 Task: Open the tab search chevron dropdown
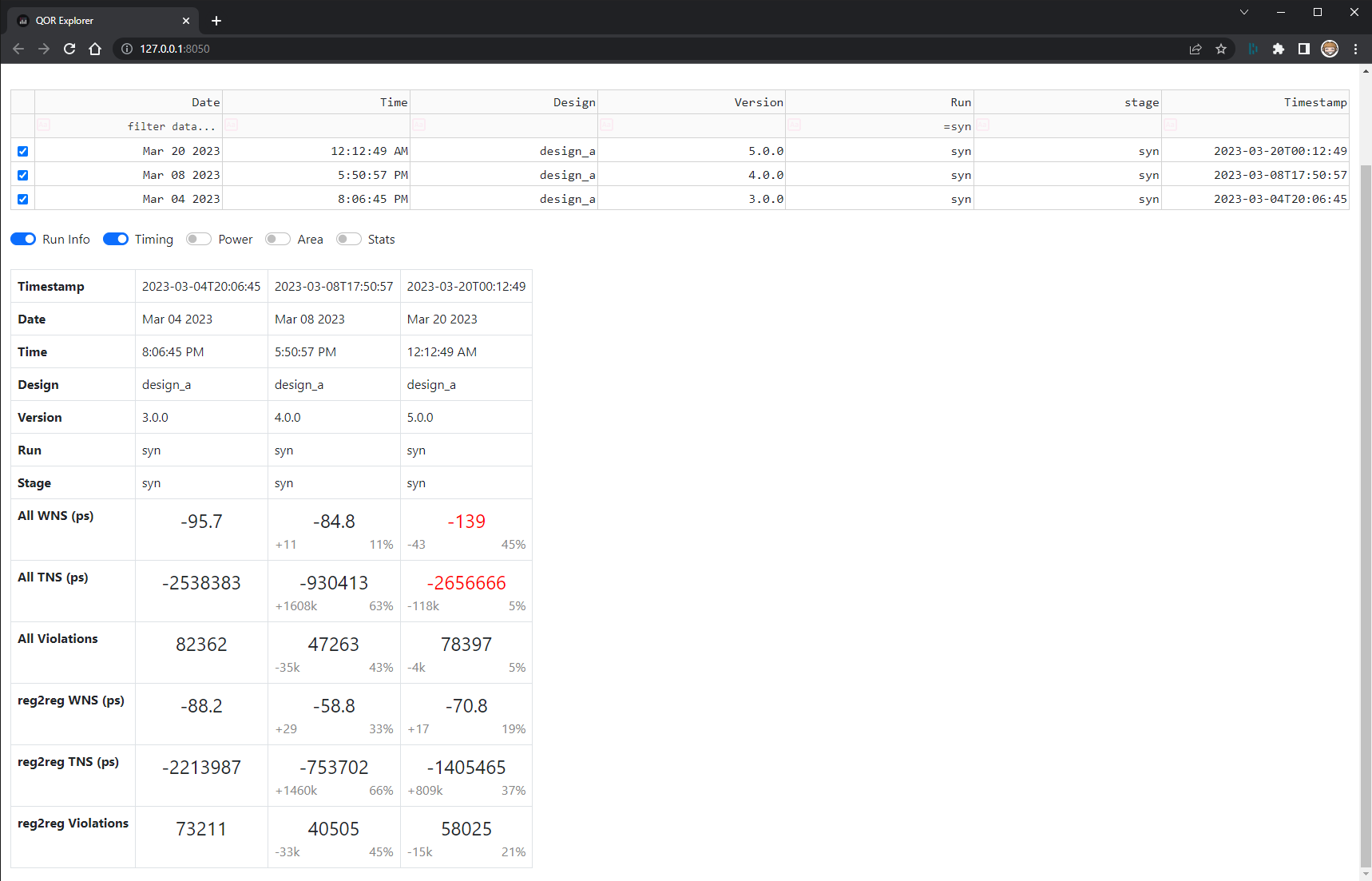point(1243,12)
